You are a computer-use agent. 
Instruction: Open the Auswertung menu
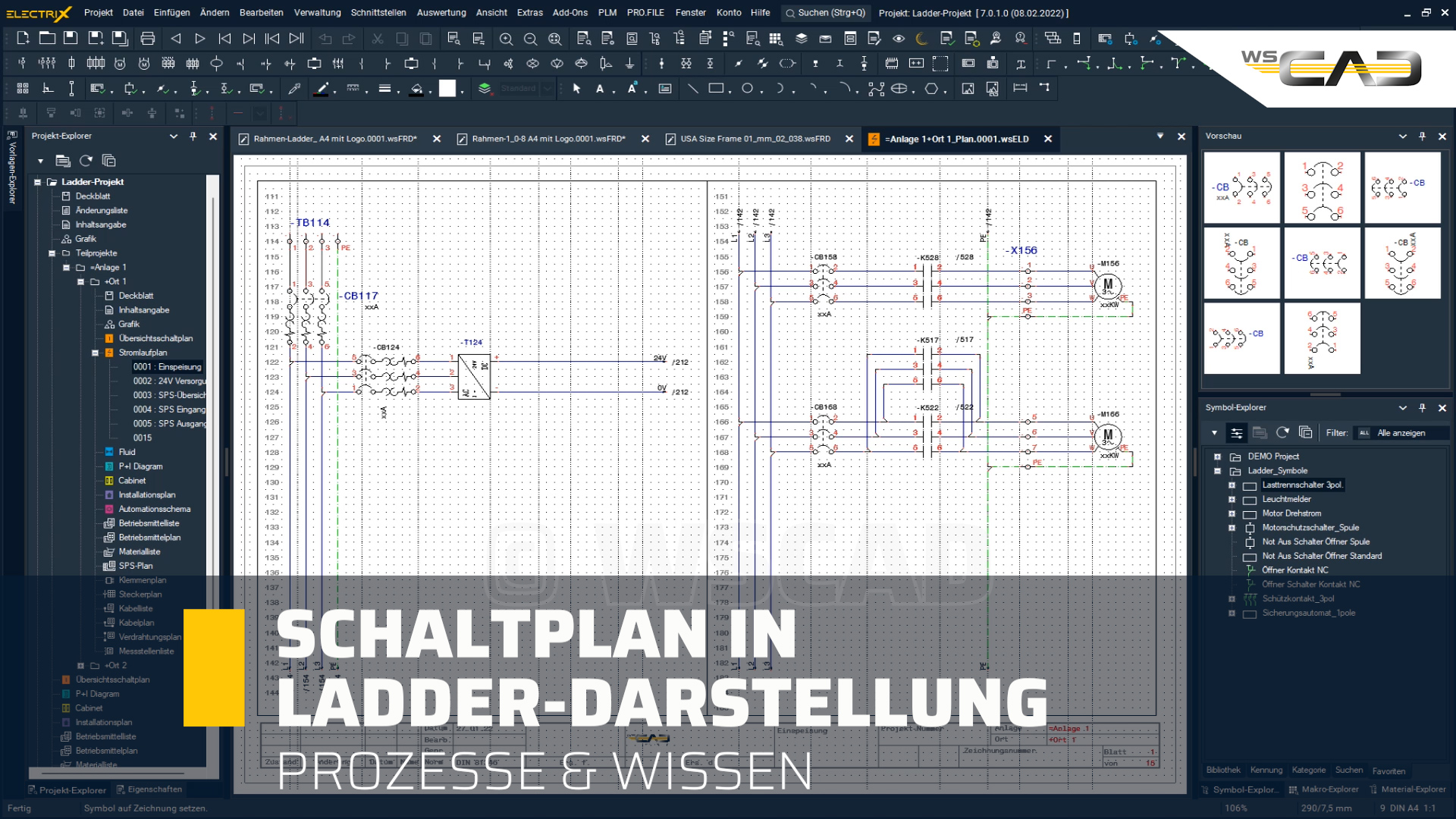pos(441,13)
